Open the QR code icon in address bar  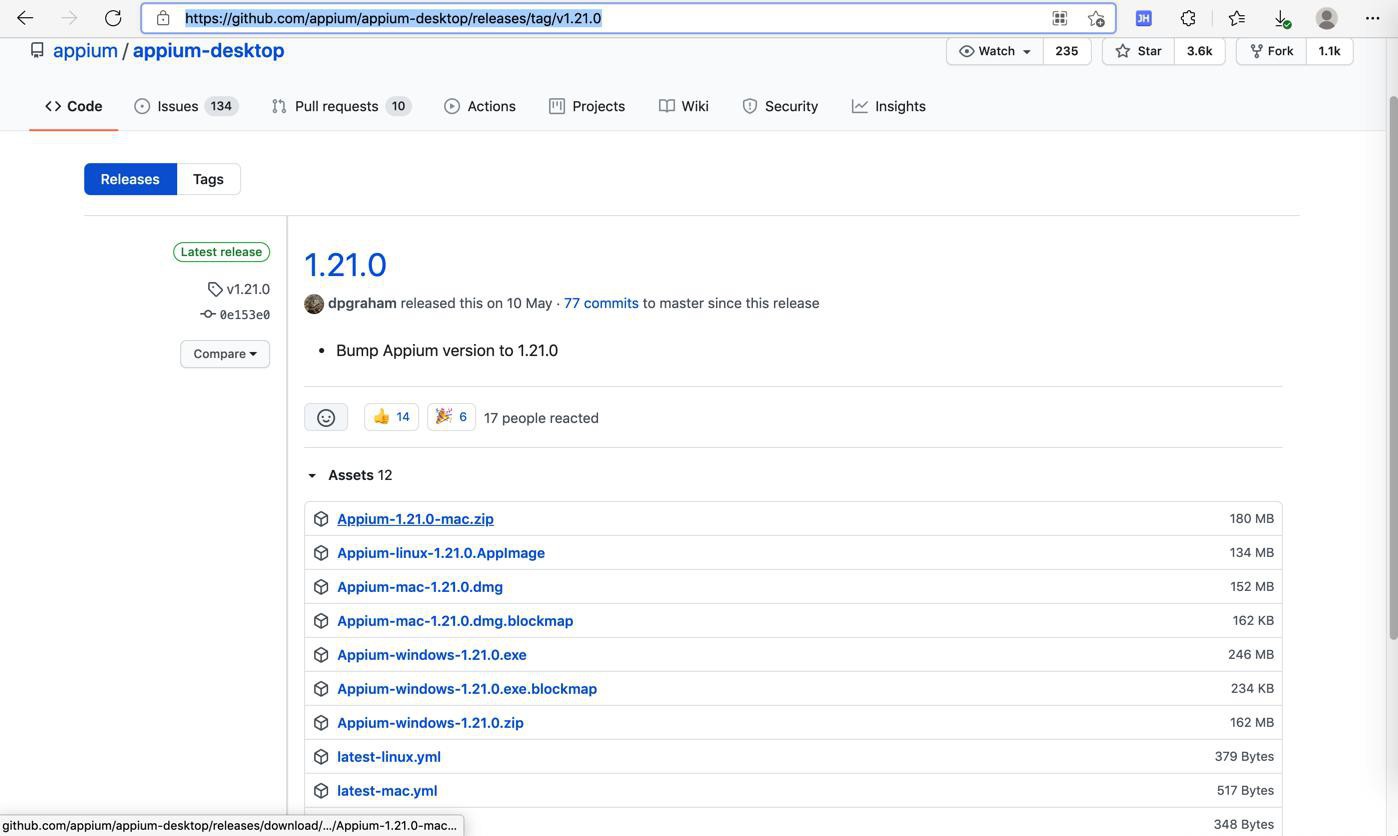point(1059,18)
